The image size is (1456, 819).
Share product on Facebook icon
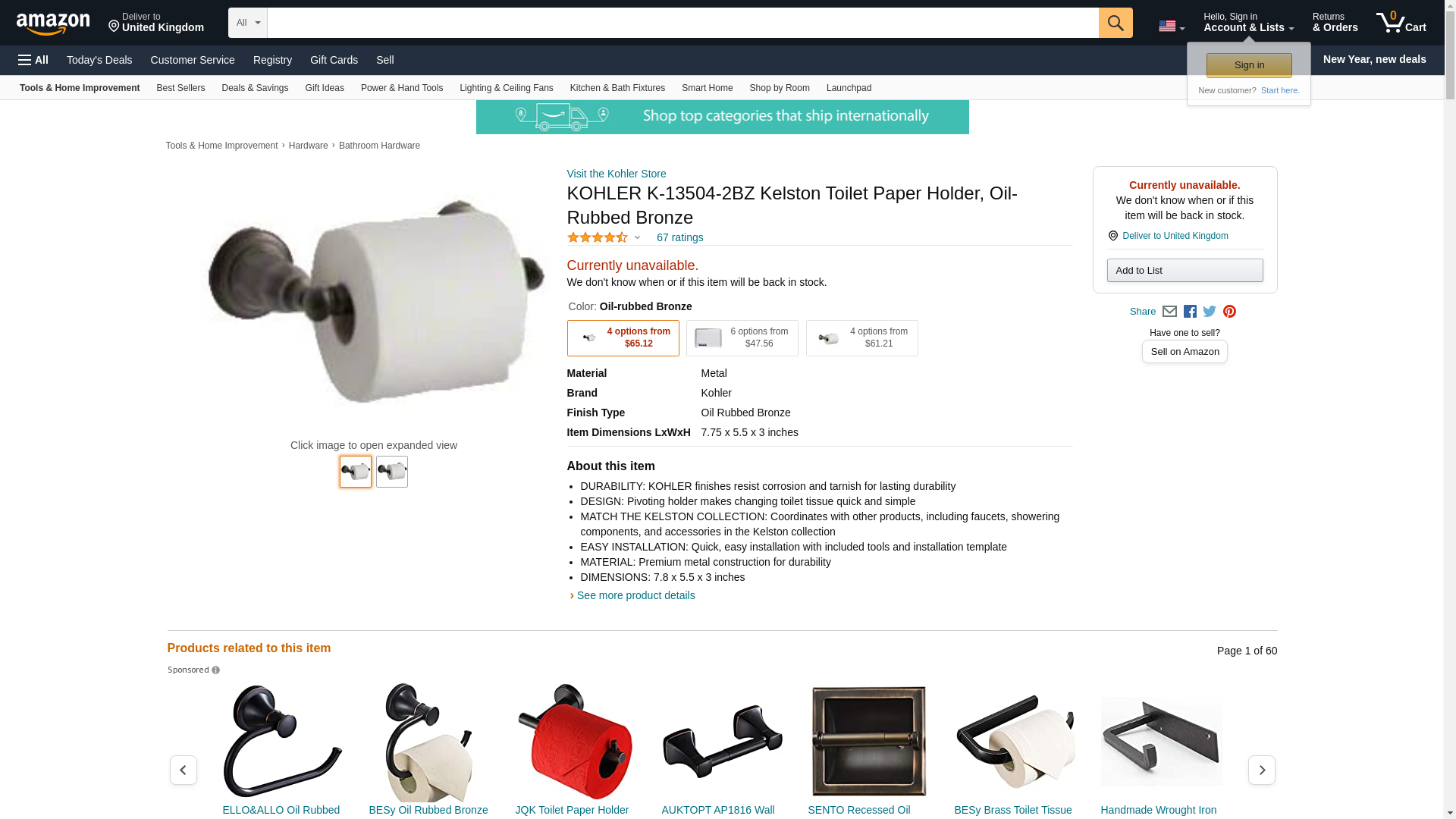pos(1190,312)
